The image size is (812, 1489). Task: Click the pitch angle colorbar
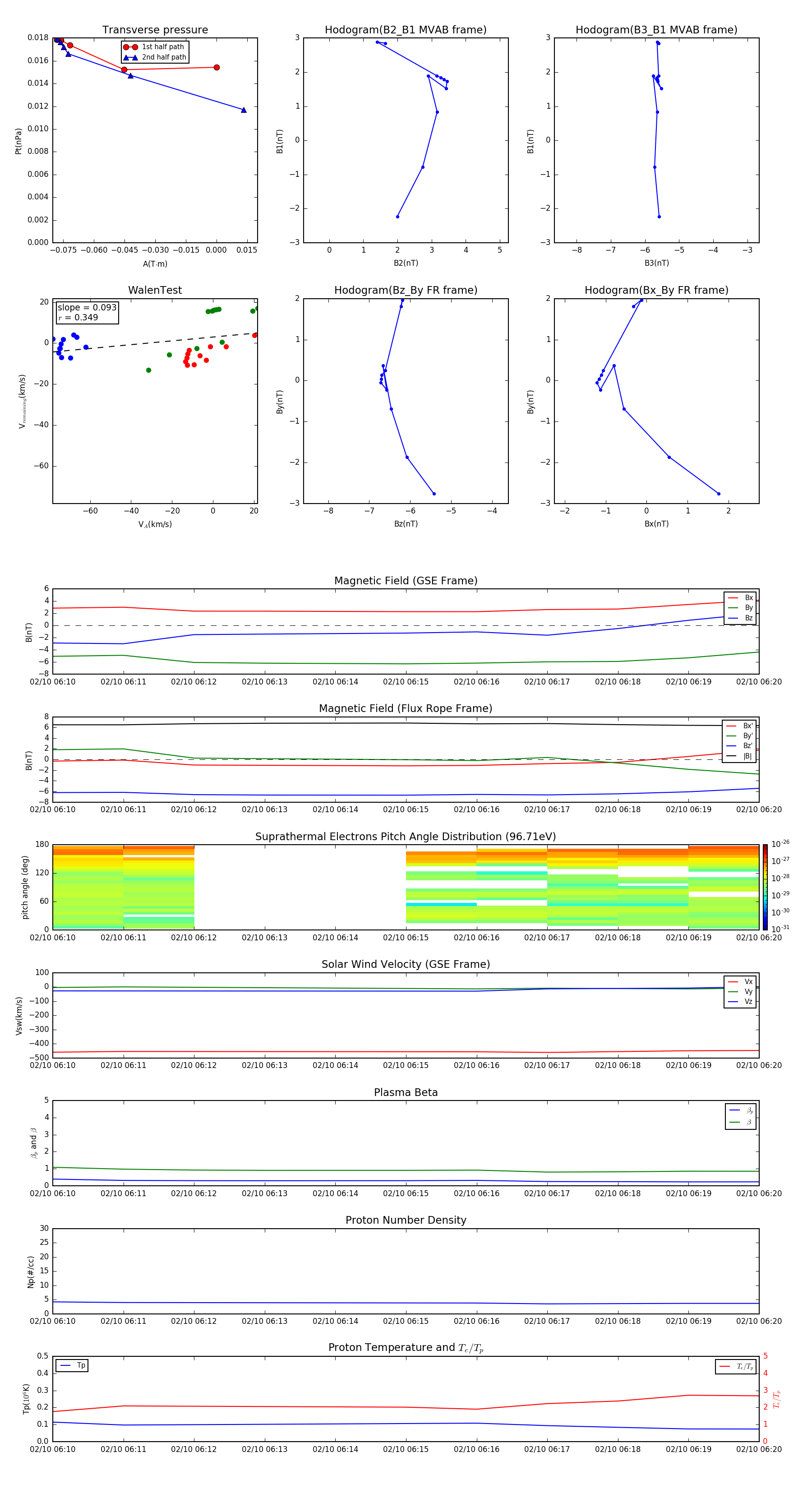tap(765, 887)
